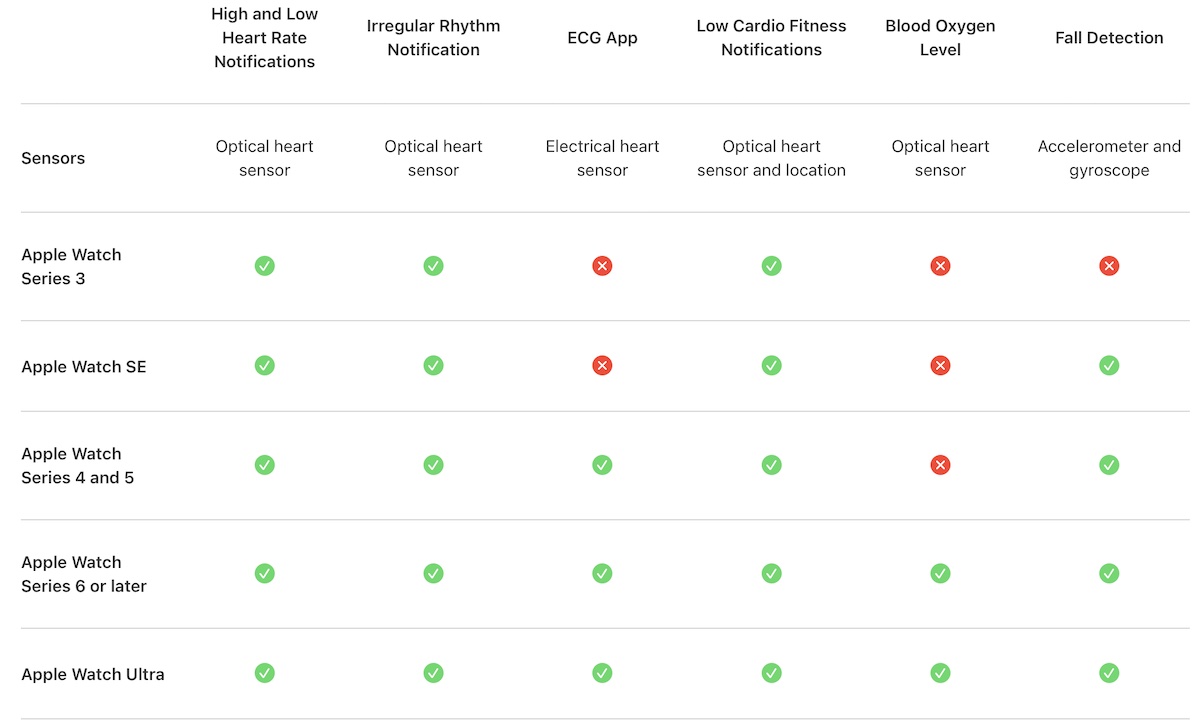Click green check for SE Low Cardio Fitness

click(771, 366)
